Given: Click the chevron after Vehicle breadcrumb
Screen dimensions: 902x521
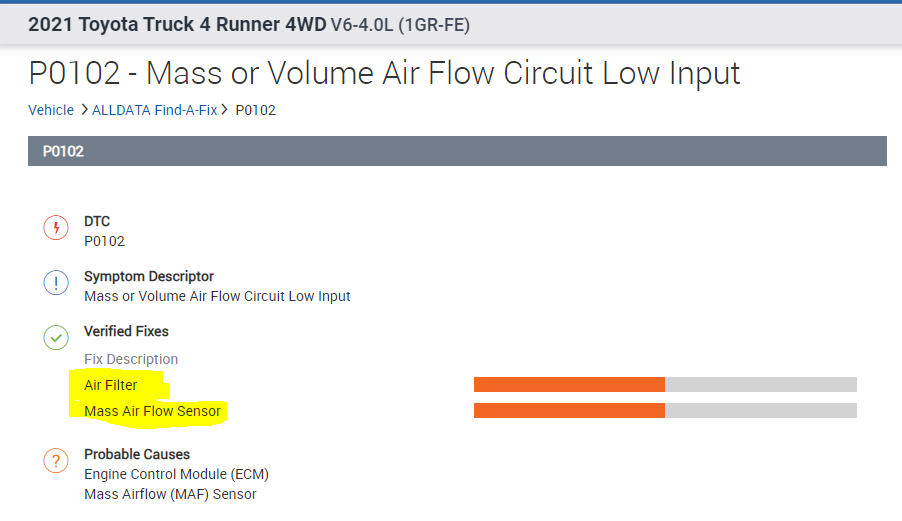Looking at the screenshot, I should click(x=83, y=110).
